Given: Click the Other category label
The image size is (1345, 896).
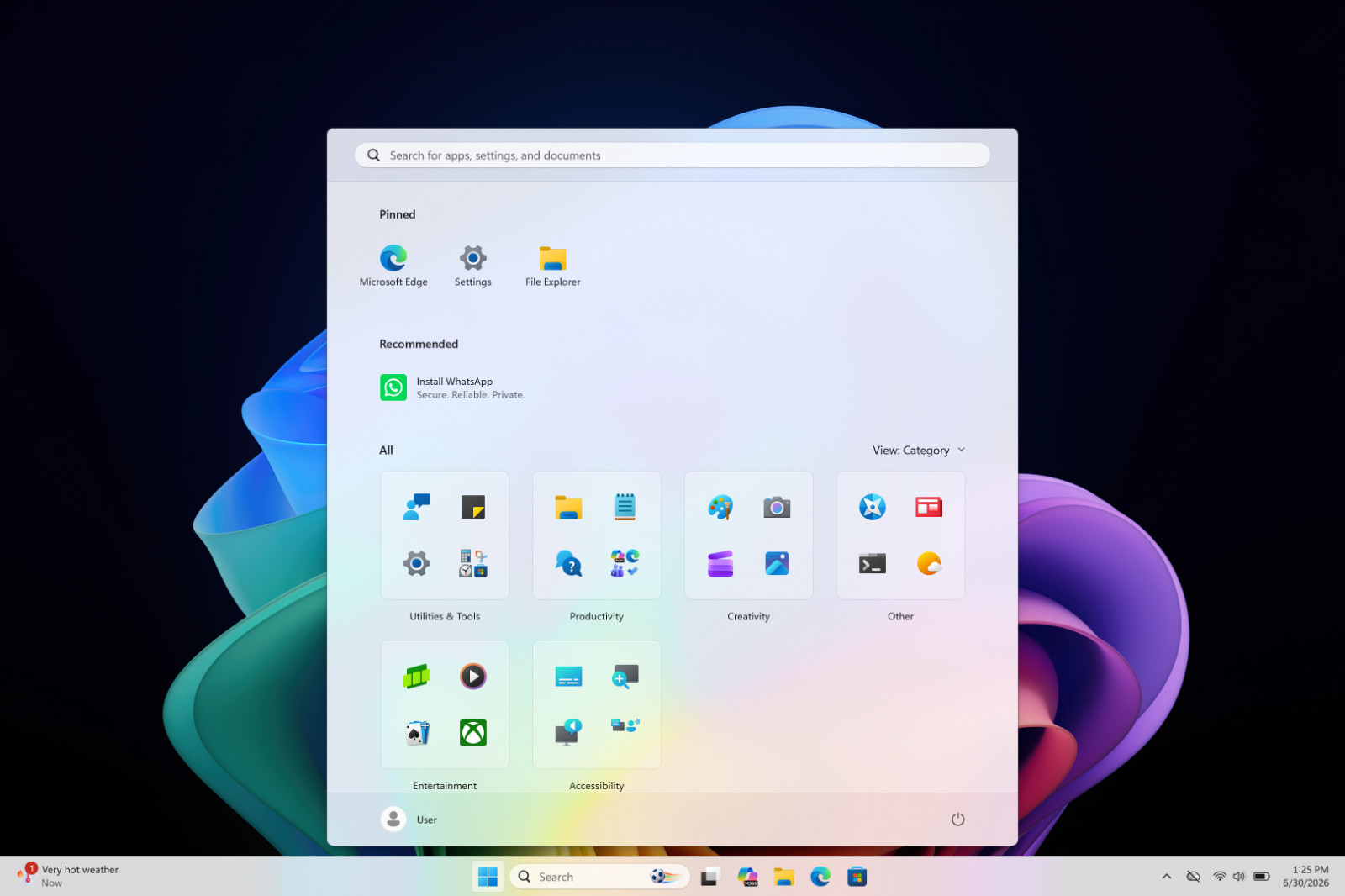Looking at the screenshot, I should [900, 616].
